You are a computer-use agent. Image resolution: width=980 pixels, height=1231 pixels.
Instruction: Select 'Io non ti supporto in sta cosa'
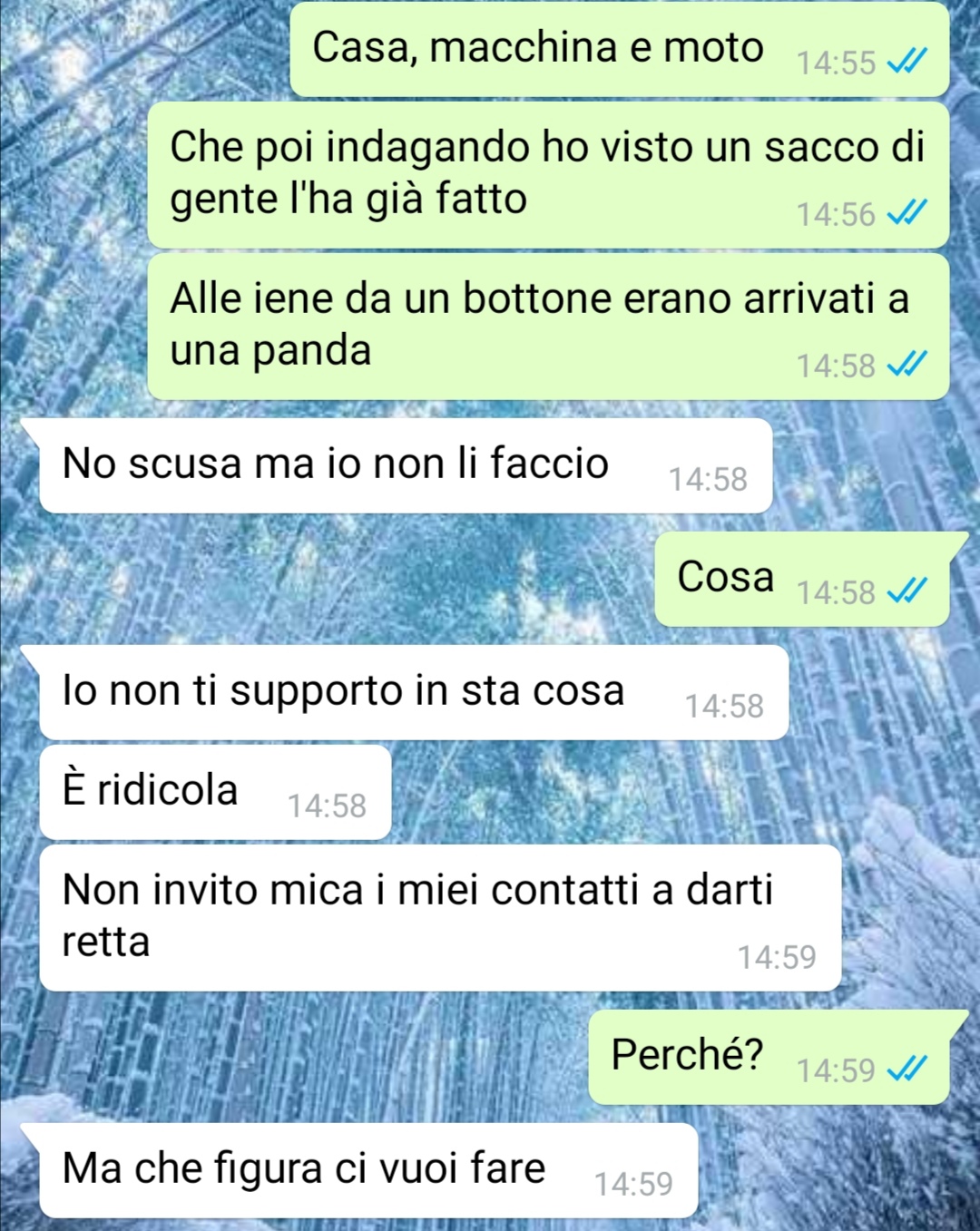(x=414, y=693)
